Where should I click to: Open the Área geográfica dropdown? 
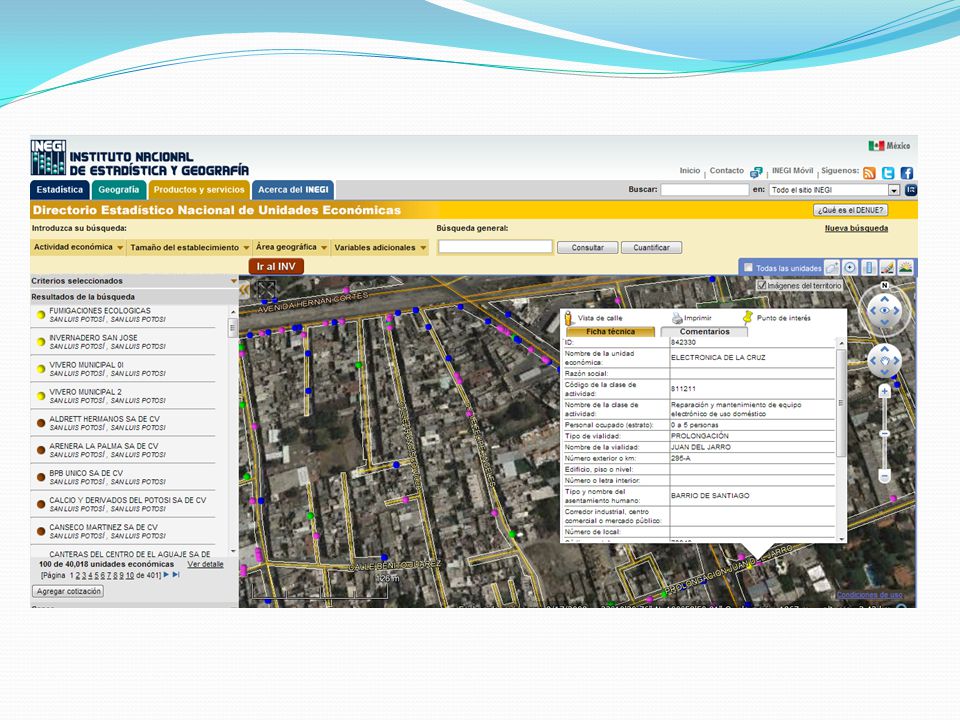[x=291, y=247]
